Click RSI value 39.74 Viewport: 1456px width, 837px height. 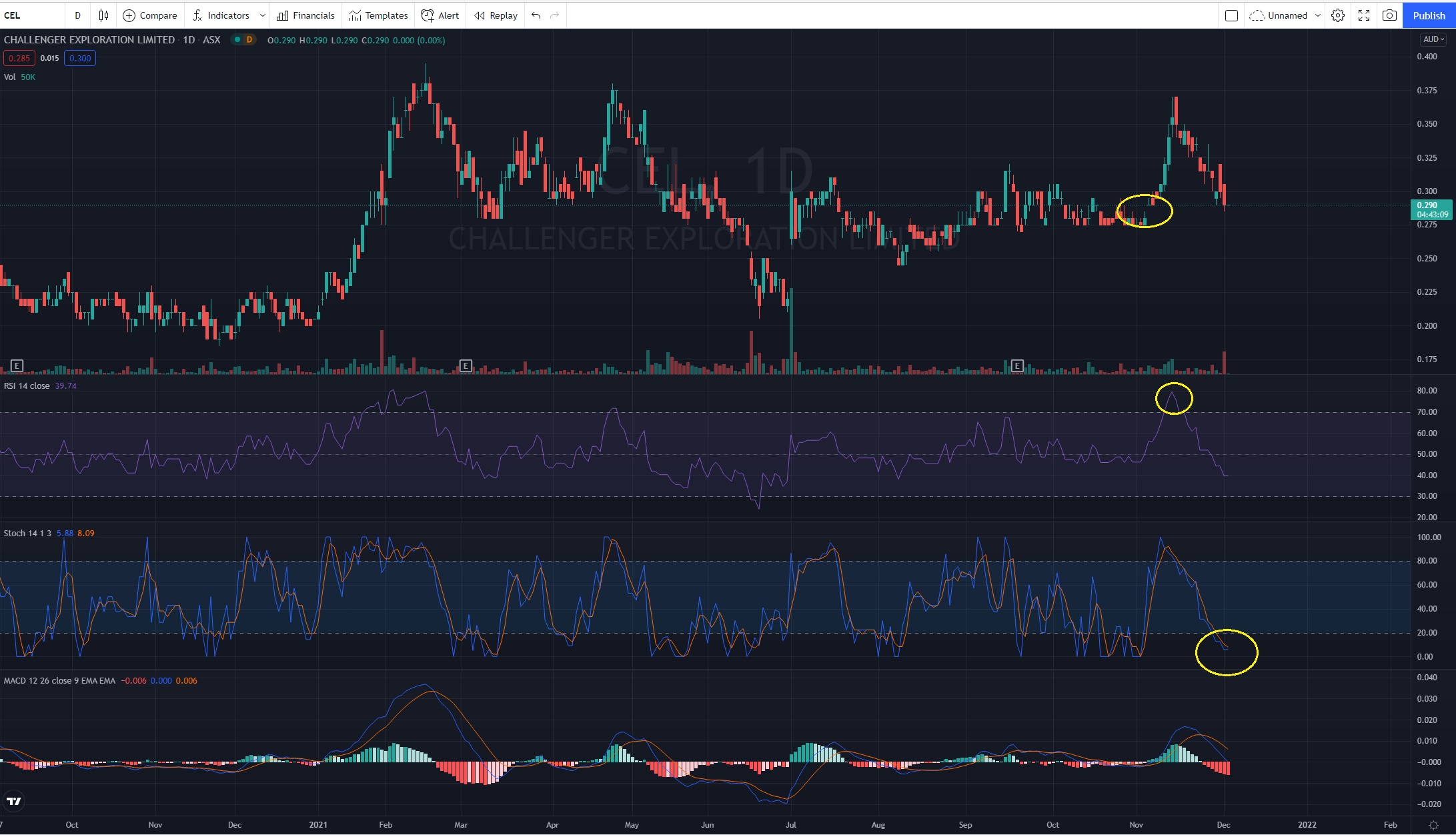click(x=65, y=386)
